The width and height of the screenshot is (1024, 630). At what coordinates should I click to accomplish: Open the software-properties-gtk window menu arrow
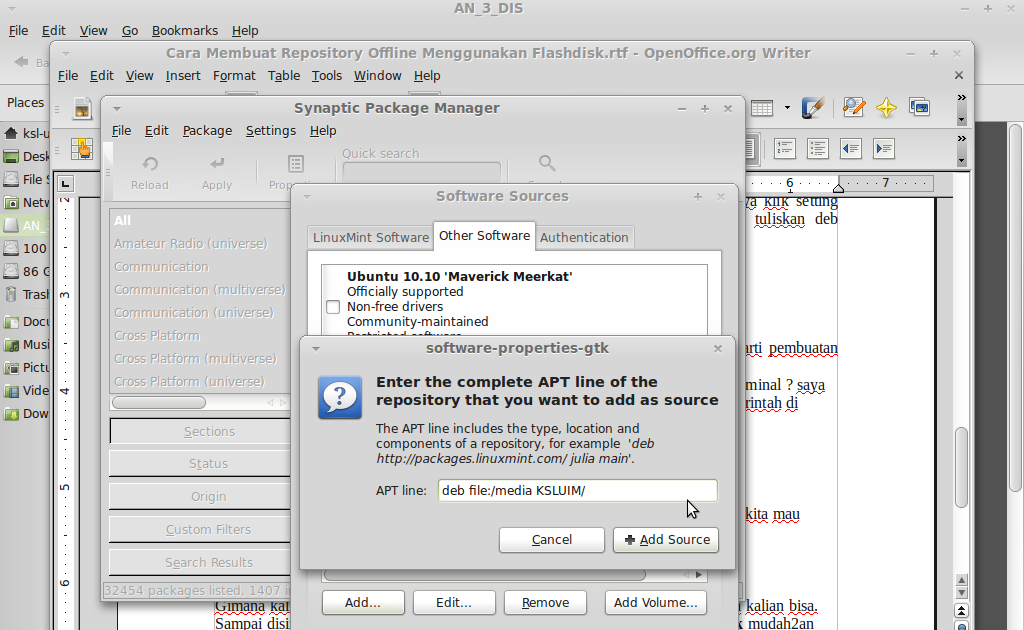[x=316, y=349]
